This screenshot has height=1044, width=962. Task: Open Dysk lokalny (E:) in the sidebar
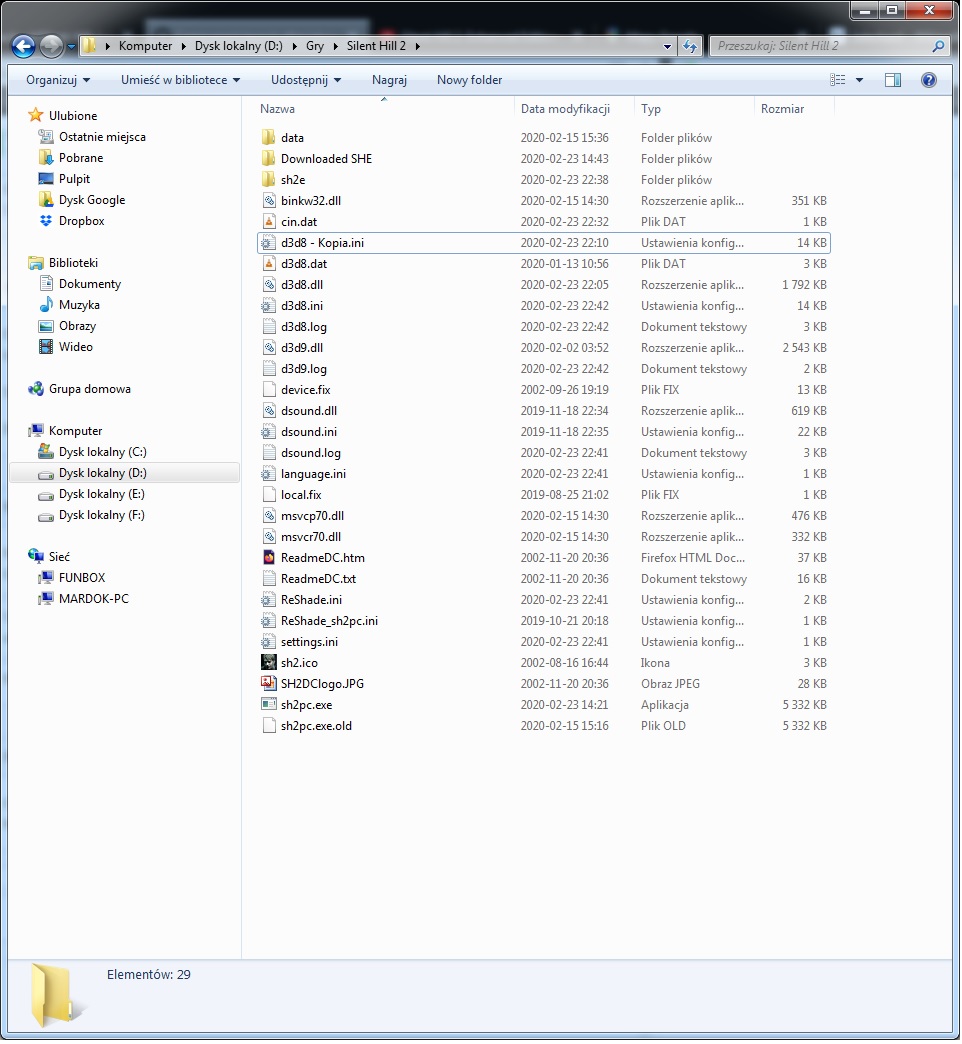tap(101, 493)
